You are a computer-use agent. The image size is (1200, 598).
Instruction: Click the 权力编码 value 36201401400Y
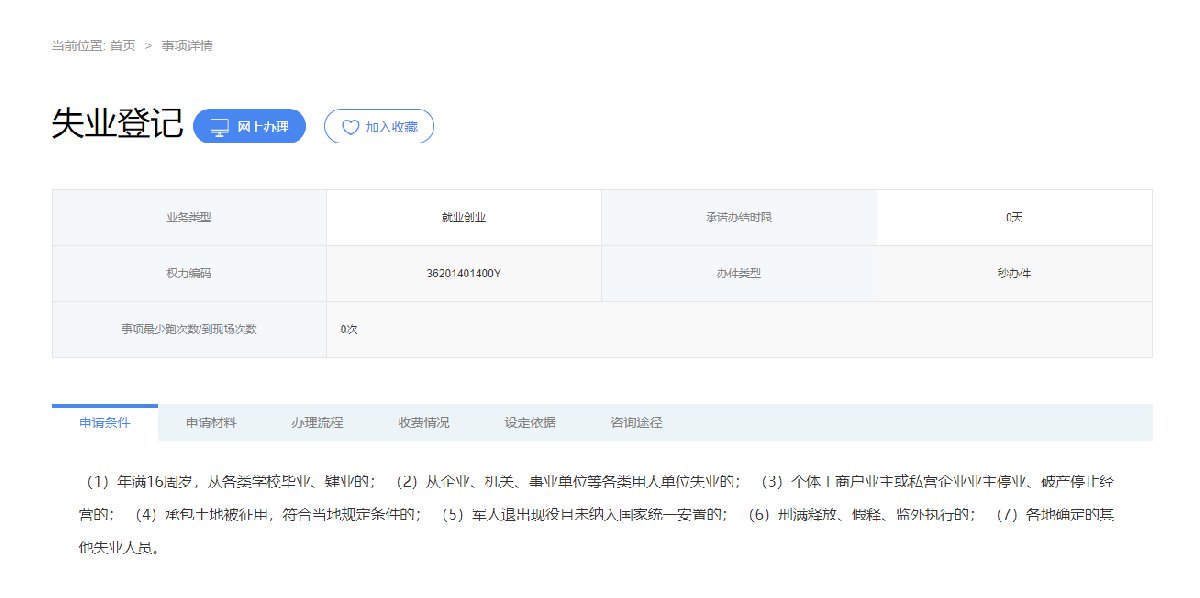[463, 273]
